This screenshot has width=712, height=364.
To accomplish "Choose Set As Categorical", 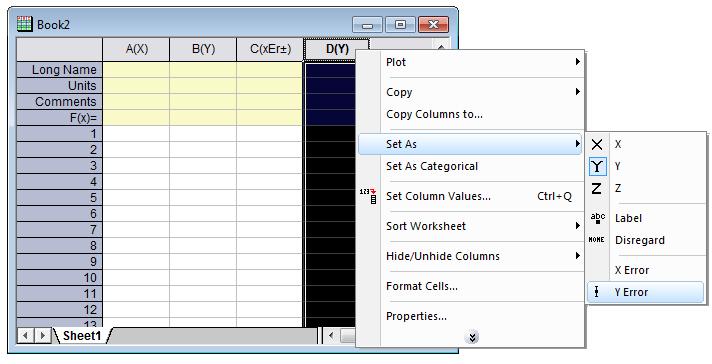I will tap(432, 166).
